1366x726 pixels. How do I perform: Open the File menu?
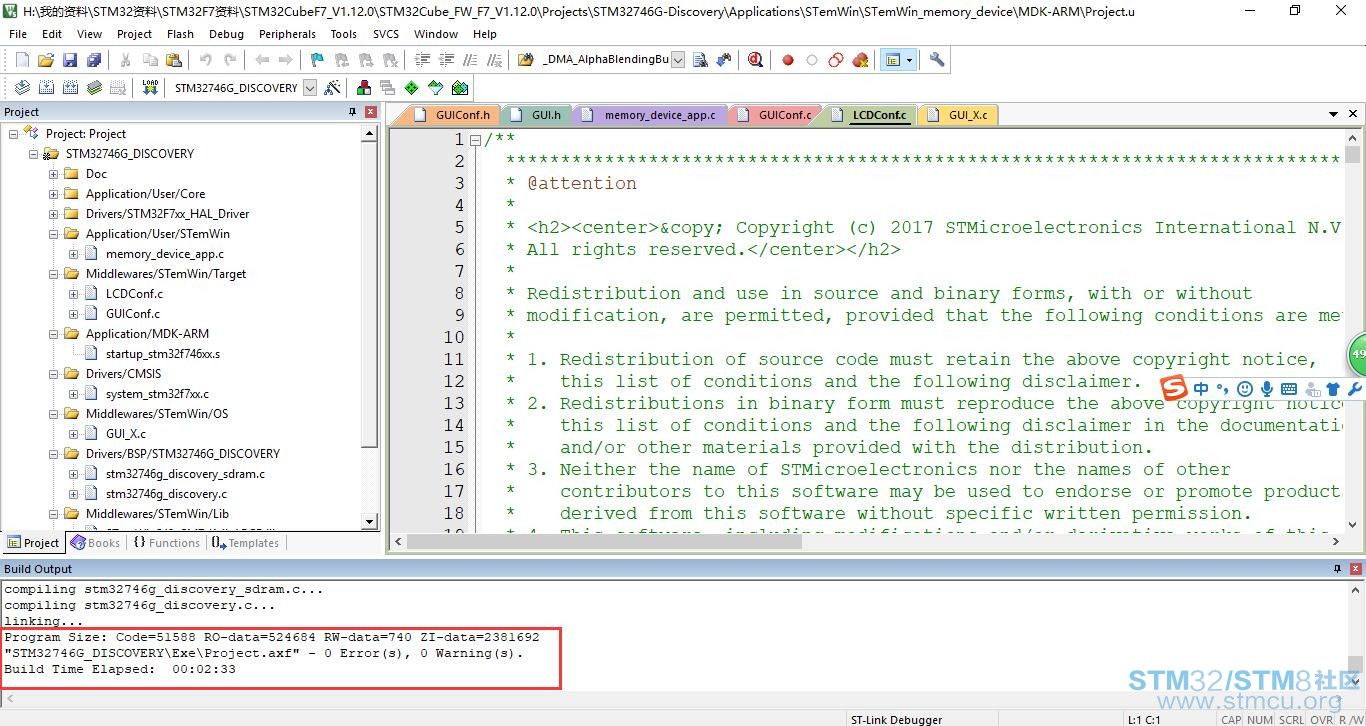click(18, 34)
